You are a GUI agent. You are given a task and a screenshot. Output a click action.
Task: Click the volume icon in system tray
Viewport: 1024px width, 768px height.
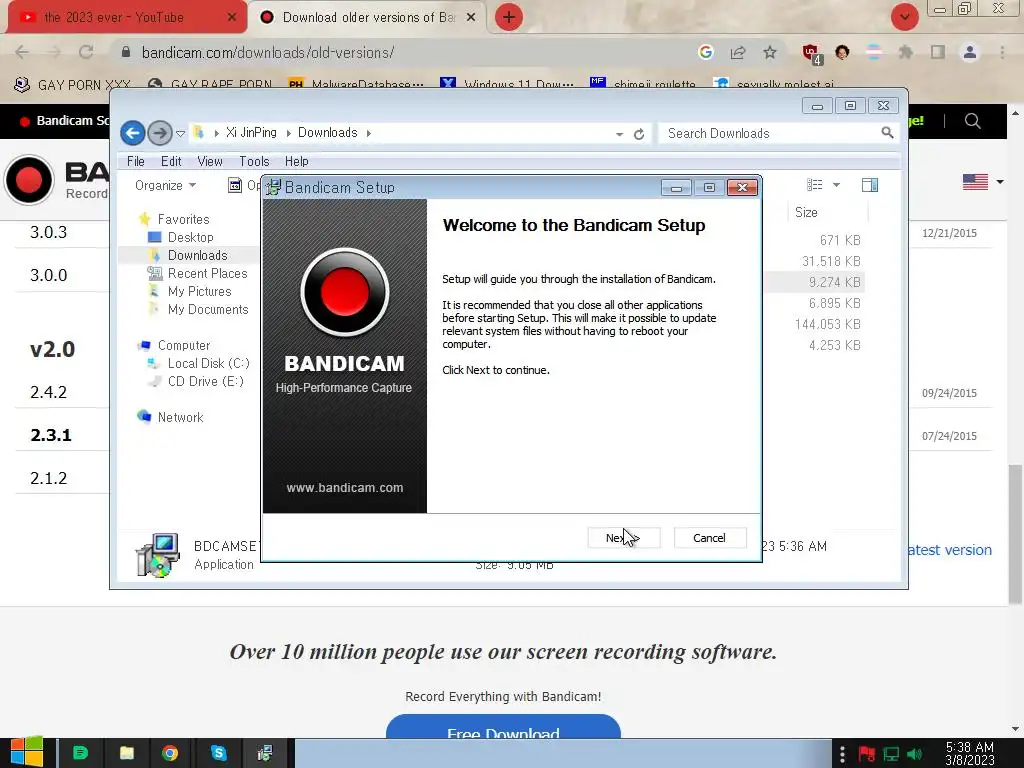[914, 754]
